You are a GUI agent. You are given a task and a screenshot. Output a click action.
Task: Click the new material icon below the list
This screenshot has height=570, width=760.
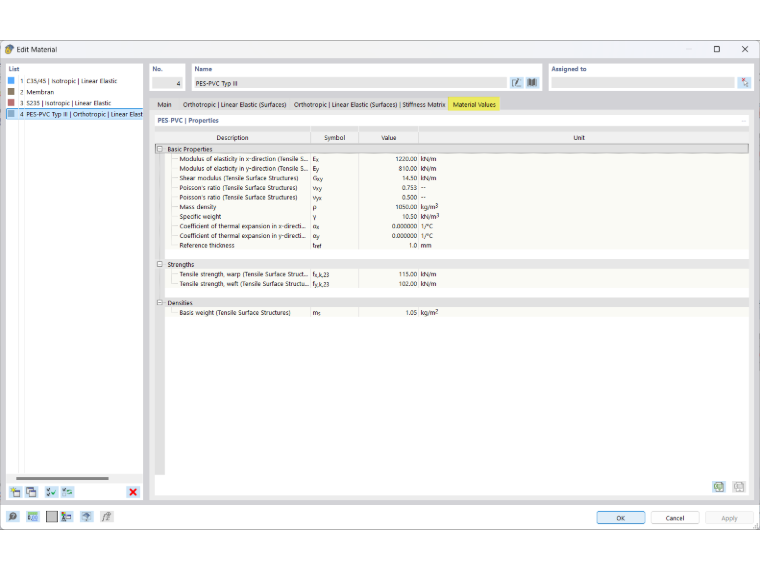pos(16,492)
